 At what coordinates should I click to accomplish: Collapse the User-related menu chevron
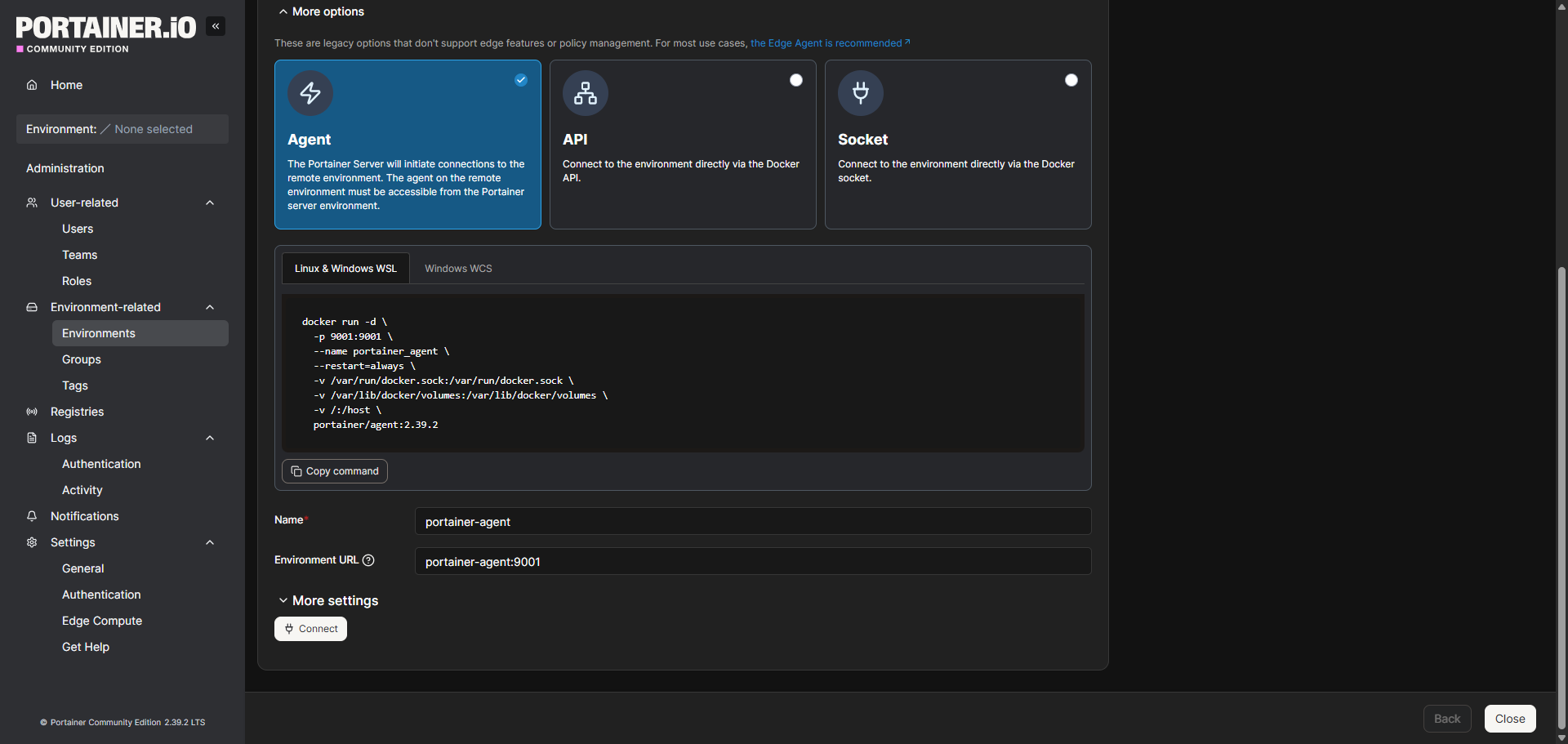210,203
